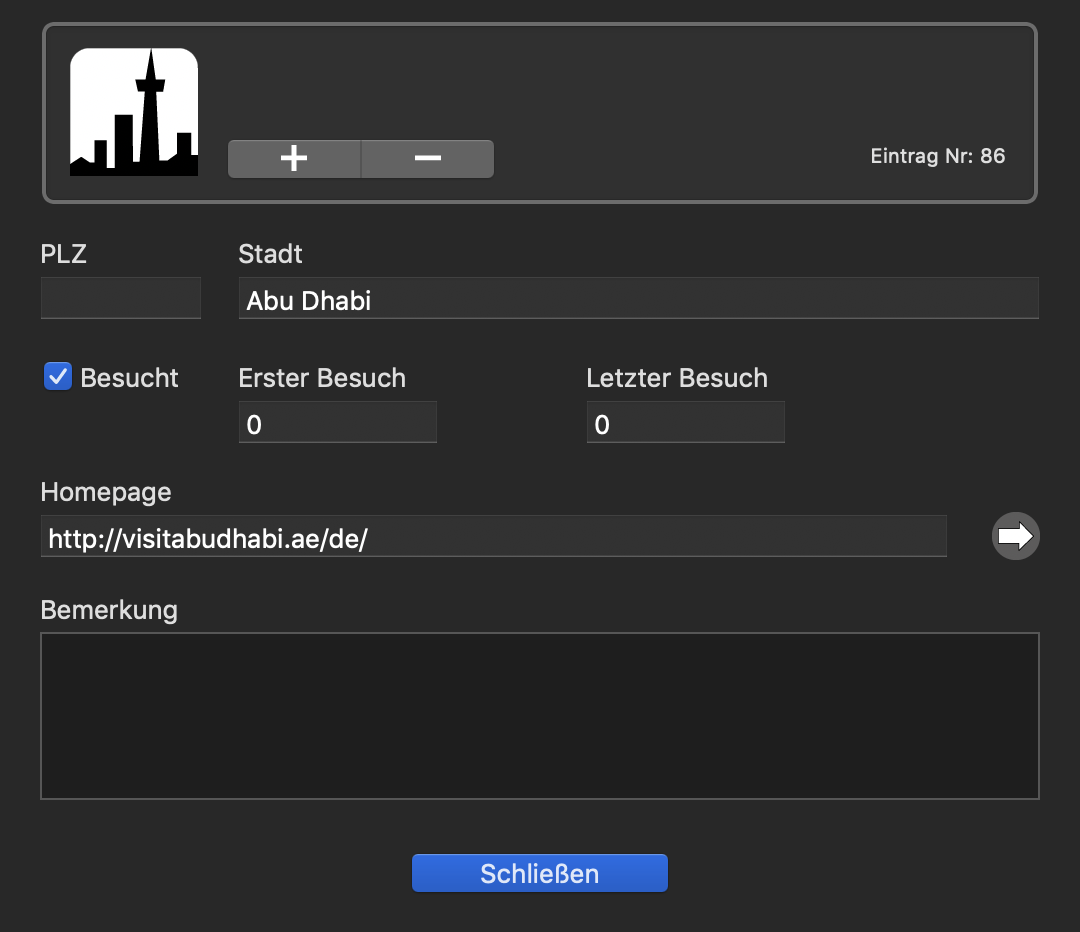Remove the entry with minus button
The image size is (1080, 932).
pyautogui.click(x=428, y=158)
